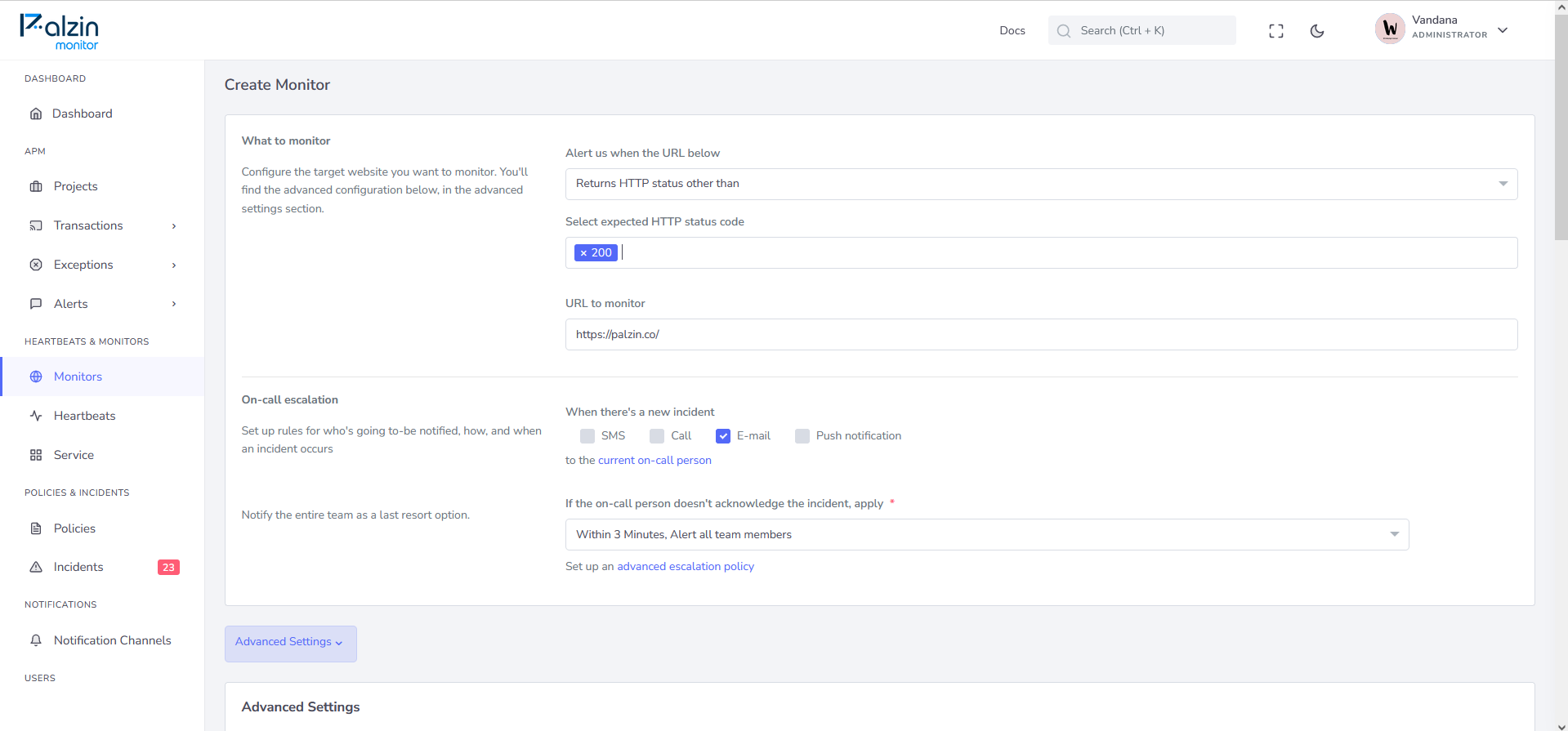Image resolution: width=1568 pixels, height=731 pixels.
Task: Click the Heartbeats pulse icon
Action: tap(36, 416)
